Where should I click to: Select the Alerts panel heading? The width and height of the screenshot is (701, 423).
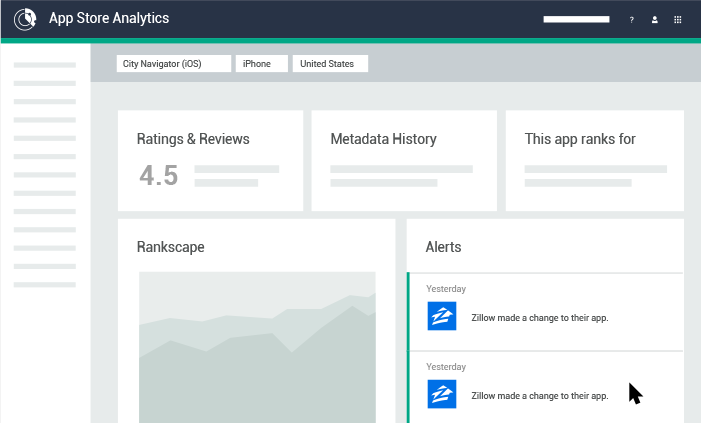[443, 247]
